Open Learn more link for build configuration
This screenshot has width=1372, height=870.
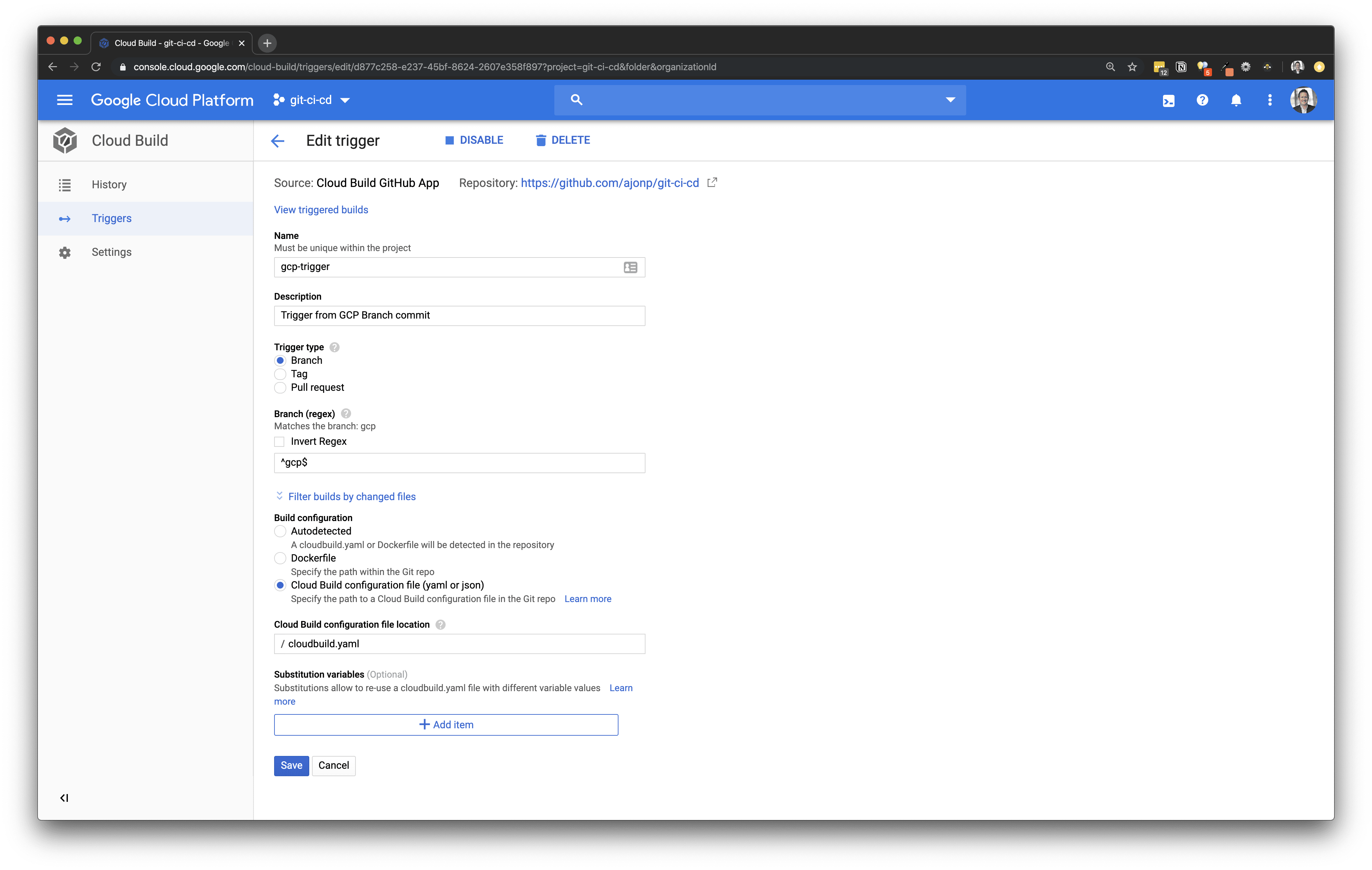pyautogui.click(x=587, y=599)
